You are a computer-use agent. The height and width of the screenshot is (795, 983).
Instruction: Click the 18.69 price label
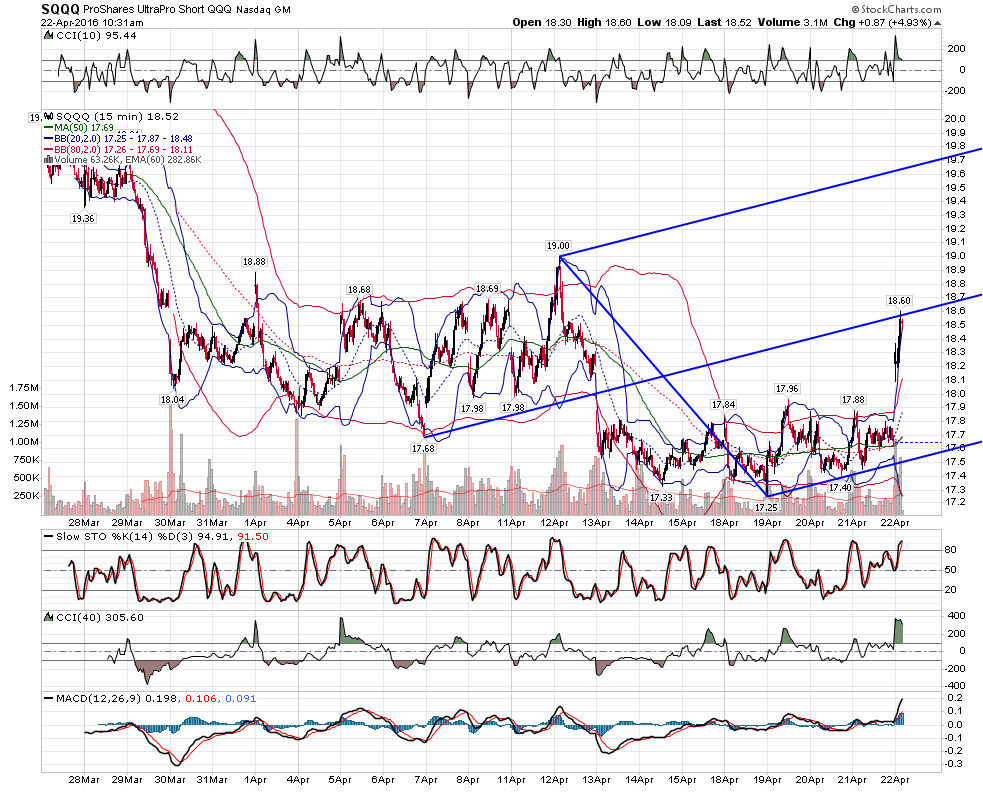(x=487, y=289)
